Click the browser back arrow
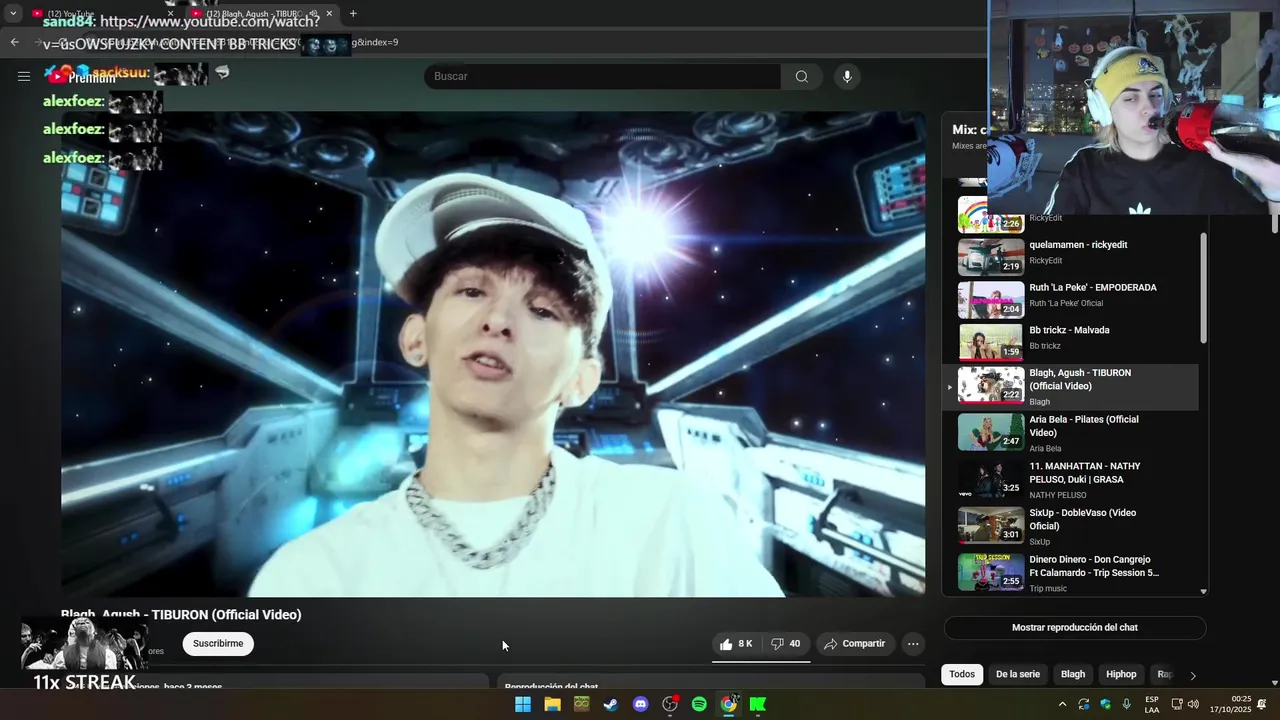 tap(14, 42)
